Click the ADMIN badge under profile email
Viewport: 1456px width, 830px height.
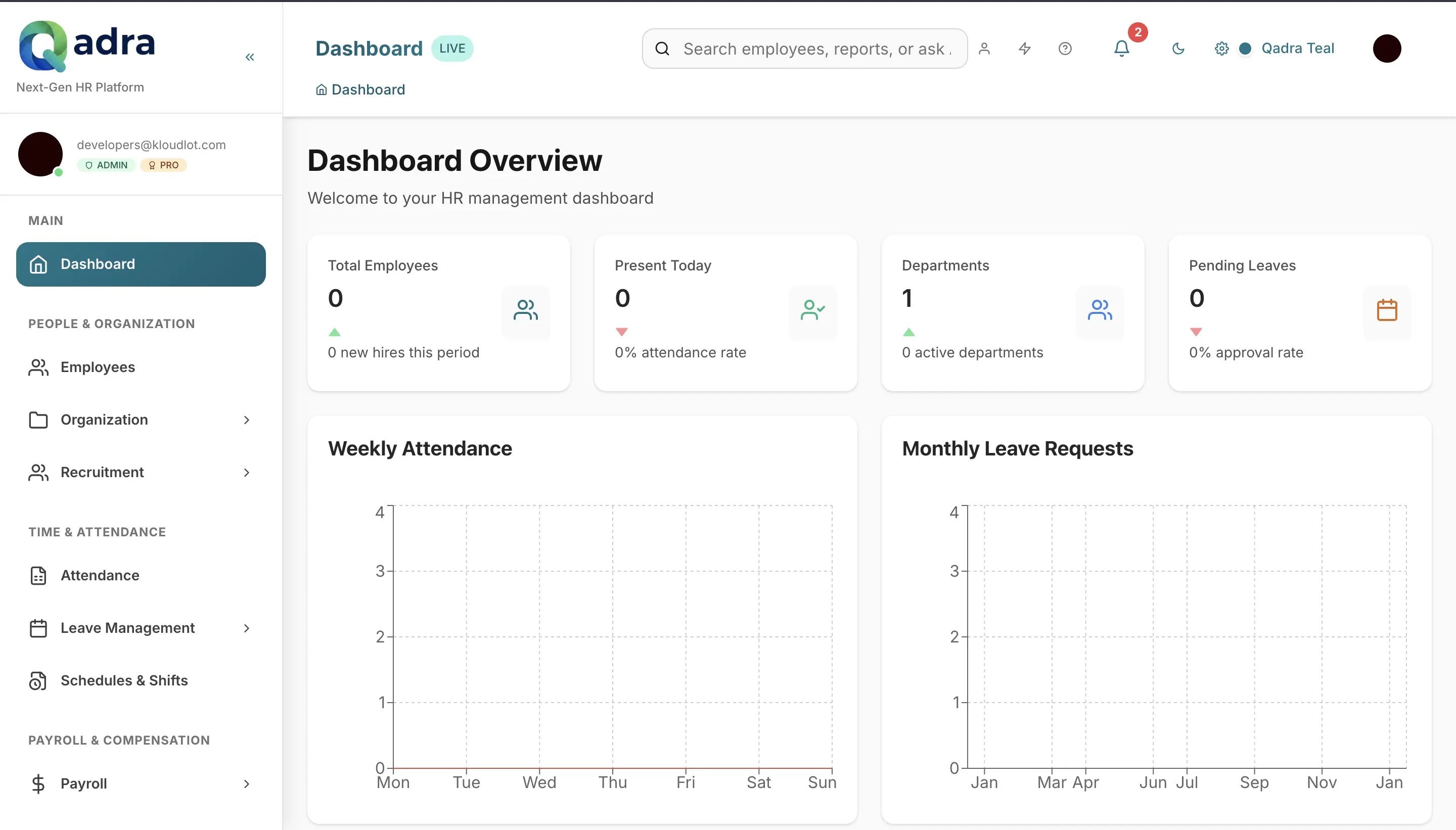[x=106, y=165]
